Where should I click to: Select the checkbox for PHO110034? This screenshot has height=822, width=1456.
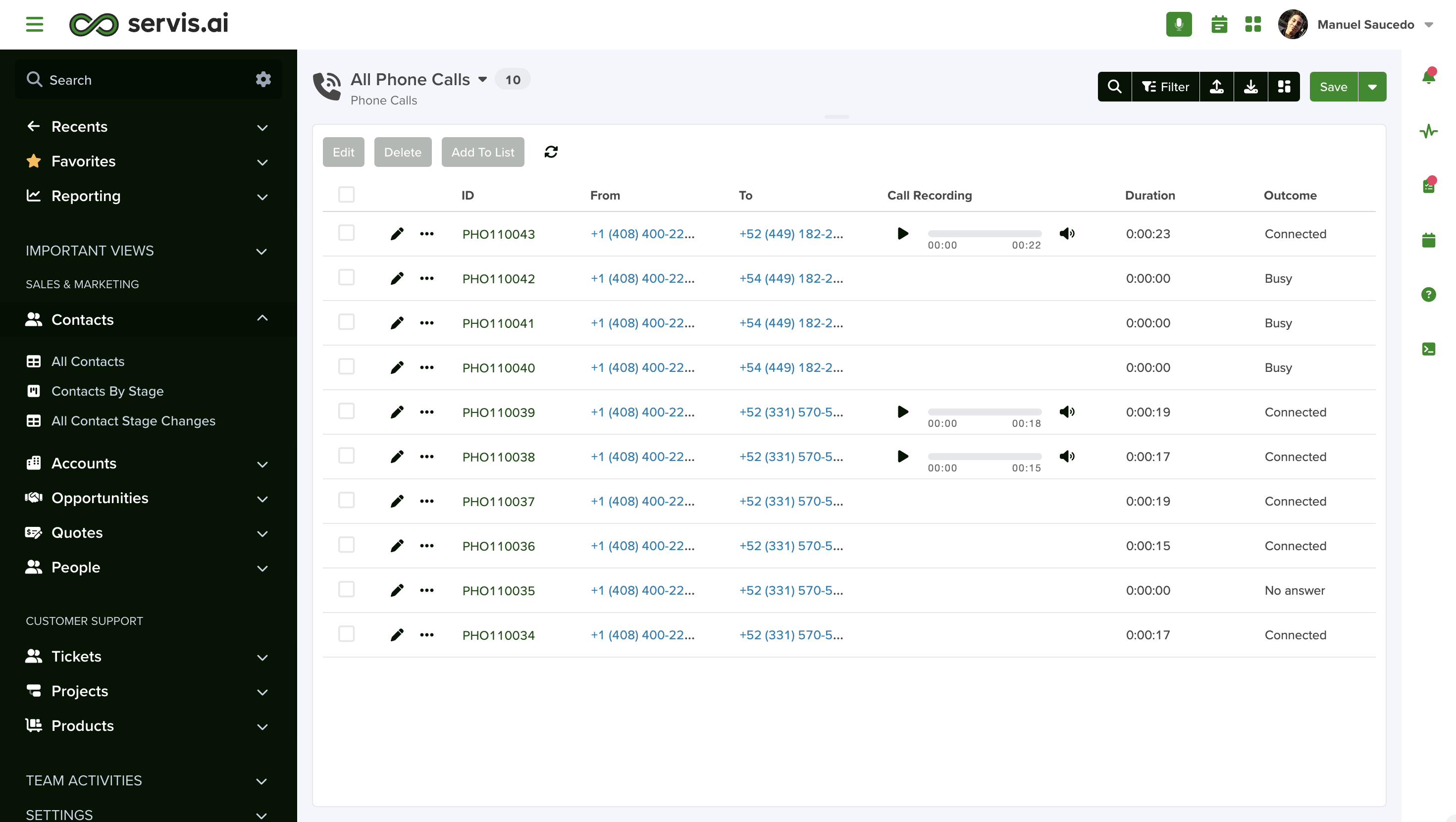pos(346,634)
